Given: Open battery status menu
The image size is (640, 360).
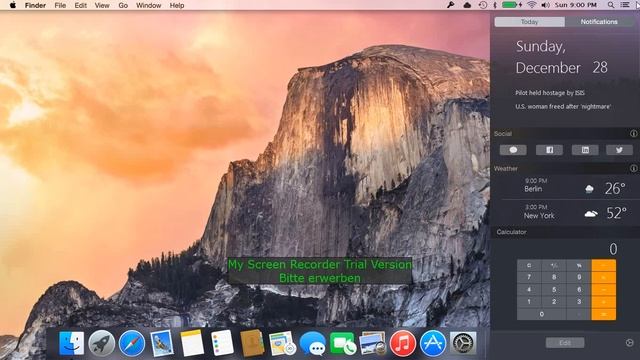Looking at the screenshot, I should [512, 5].
